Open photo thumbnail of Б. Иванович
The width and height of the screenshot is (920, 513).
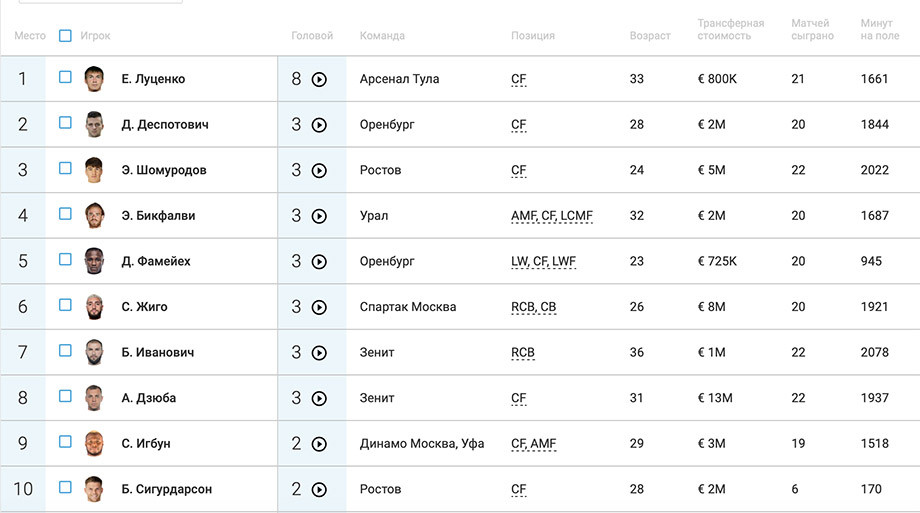pos(94,352)
